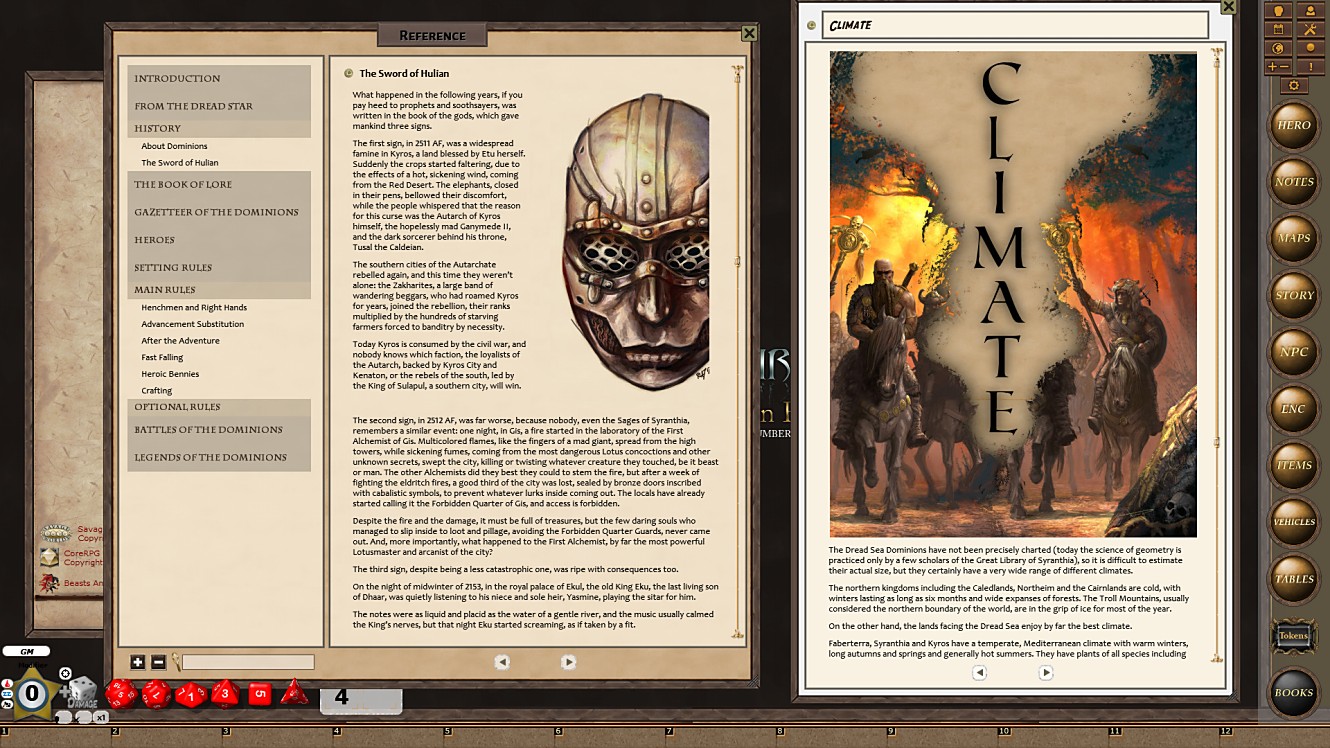Open the Maps sidebar button
1330x748 pixels.
click(1294, 239)
